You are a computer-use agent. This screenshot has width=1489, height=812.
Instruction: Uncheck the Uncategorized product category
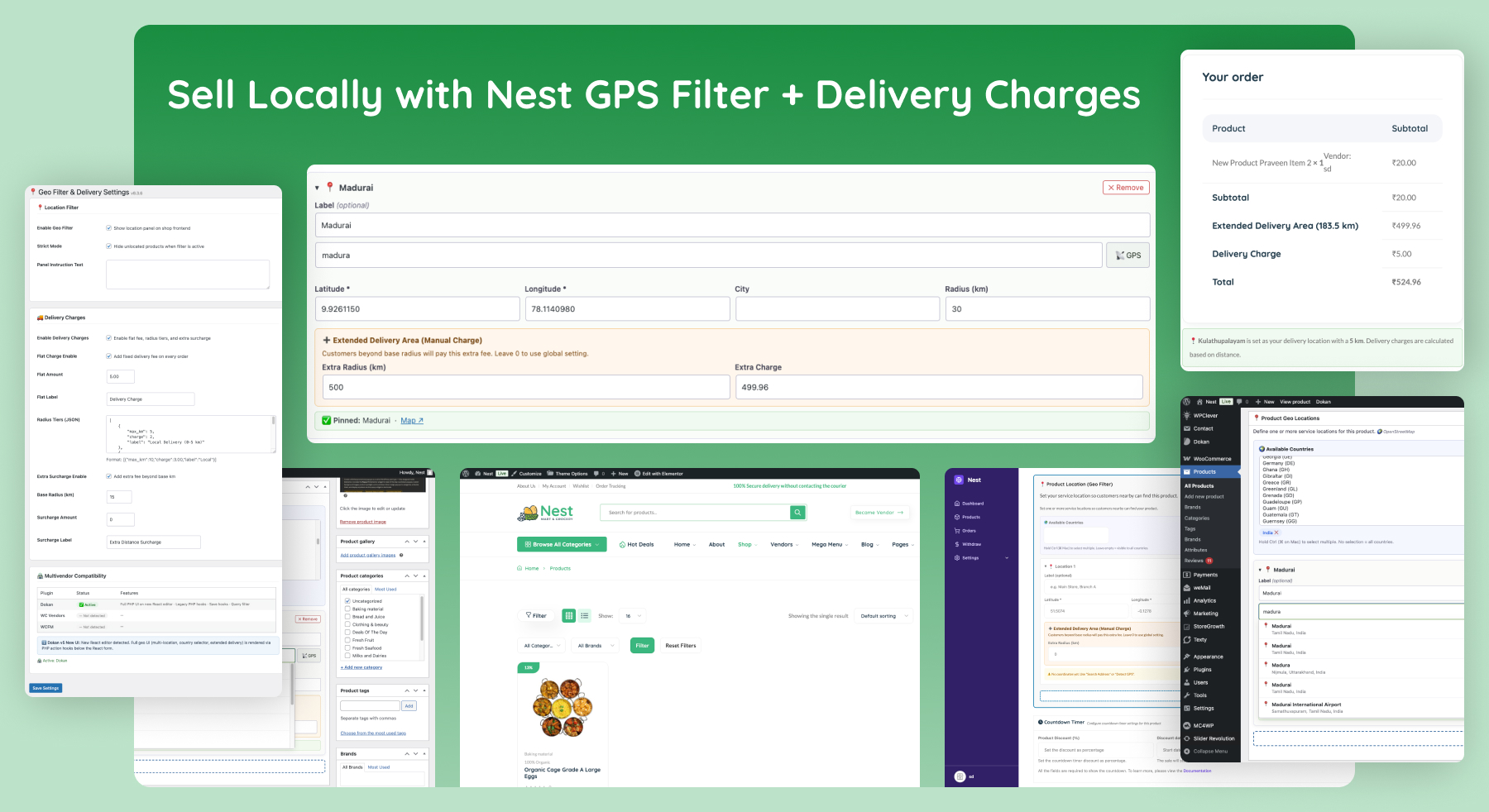(x=347, y=601)
